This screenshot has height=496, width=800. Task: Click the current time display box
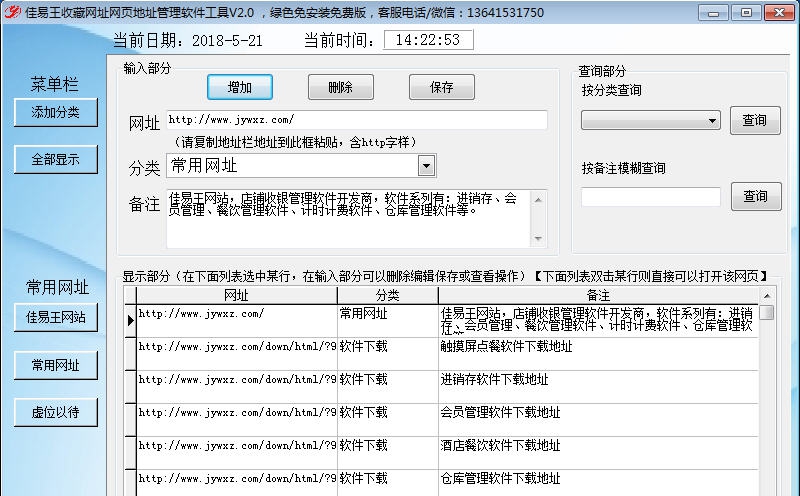click(x=428, y=40)
